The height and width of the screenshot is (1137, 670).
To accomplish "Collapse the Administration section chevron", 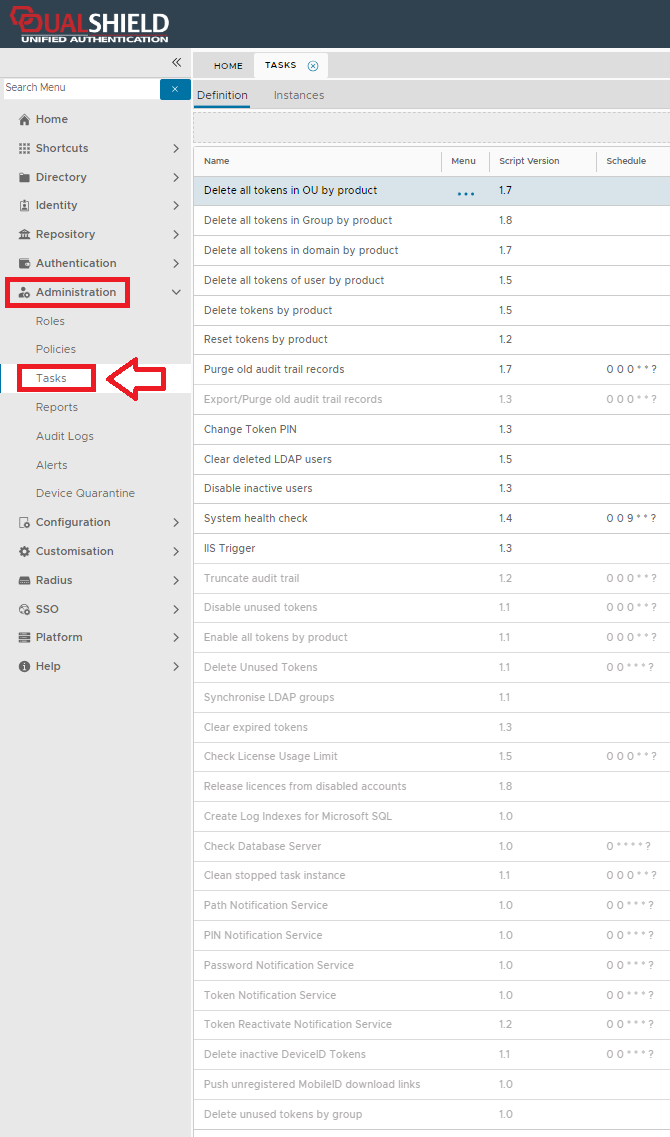I will (x=175, y=292).
